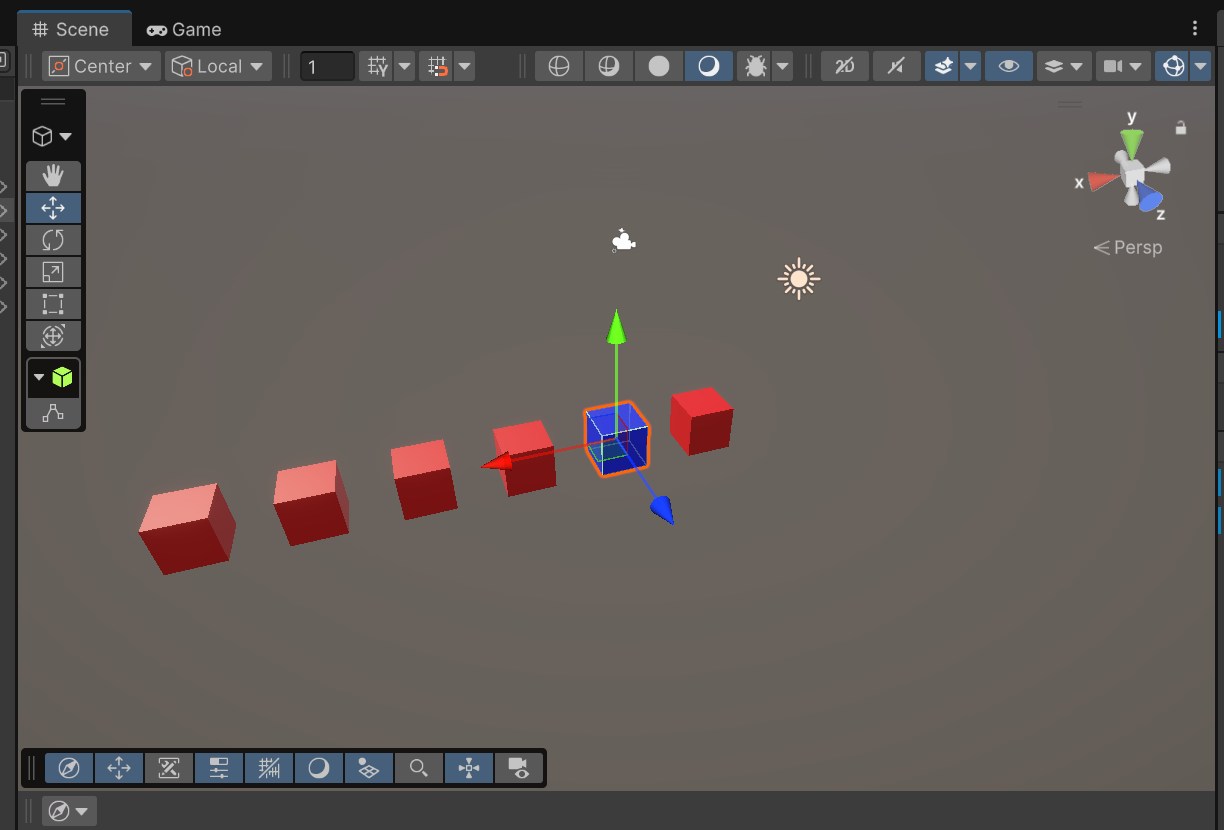Screen dimensions: 1224x830
Task: Select the Rotate tool
Action: point(53,240)
